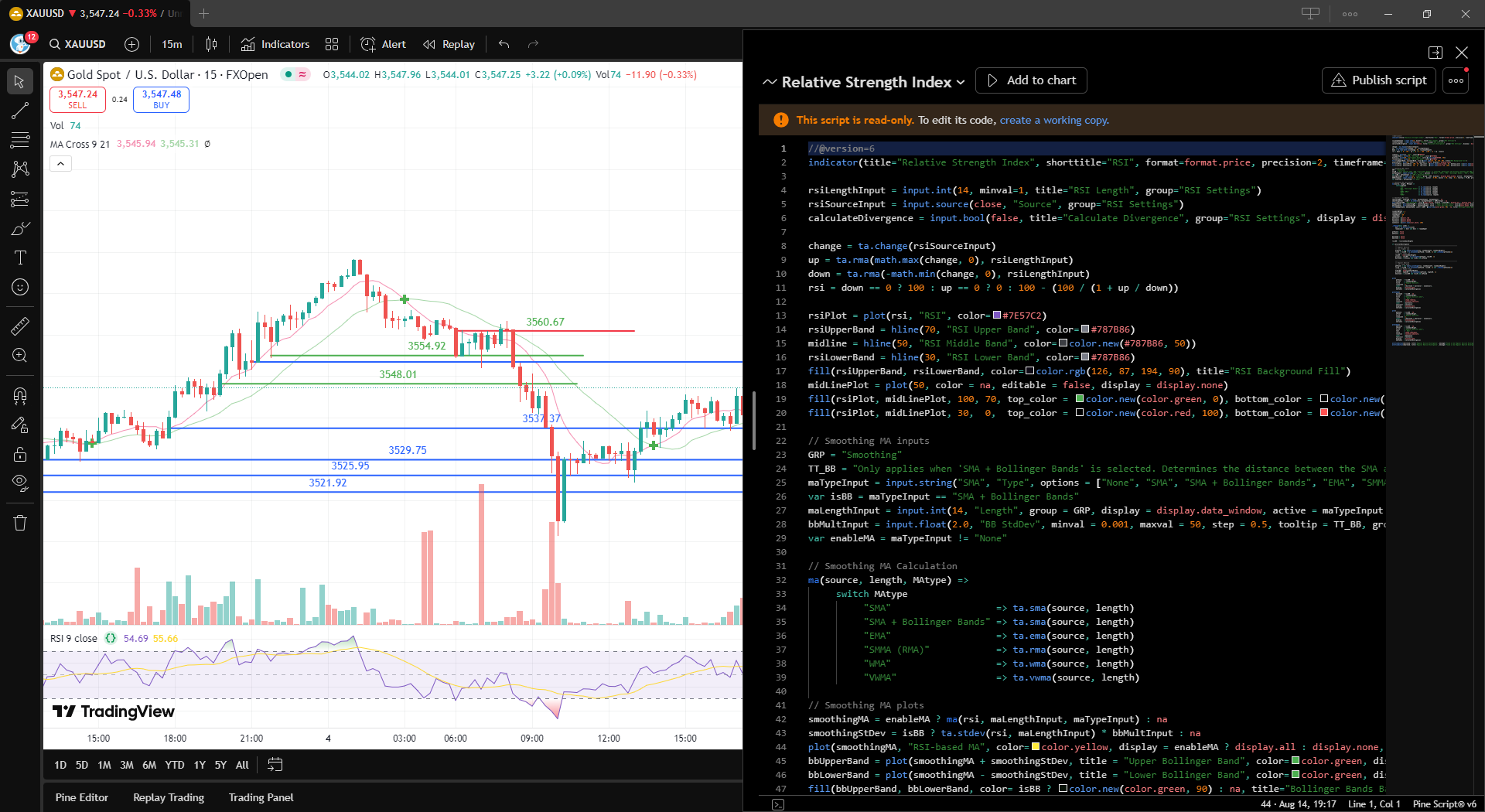The image size is (1485, 812).
Task: Click the purple #7E57C2 color swatch
Action: 997,316
